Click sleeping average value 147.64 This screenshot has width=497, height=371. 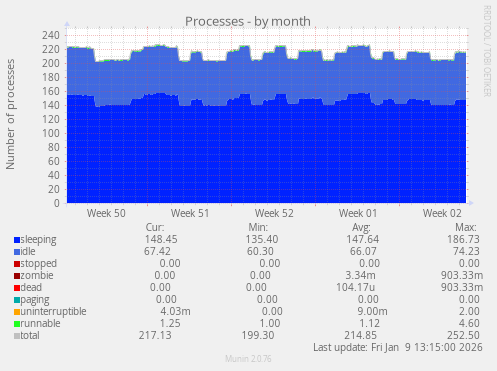click(x=362, y=239)
